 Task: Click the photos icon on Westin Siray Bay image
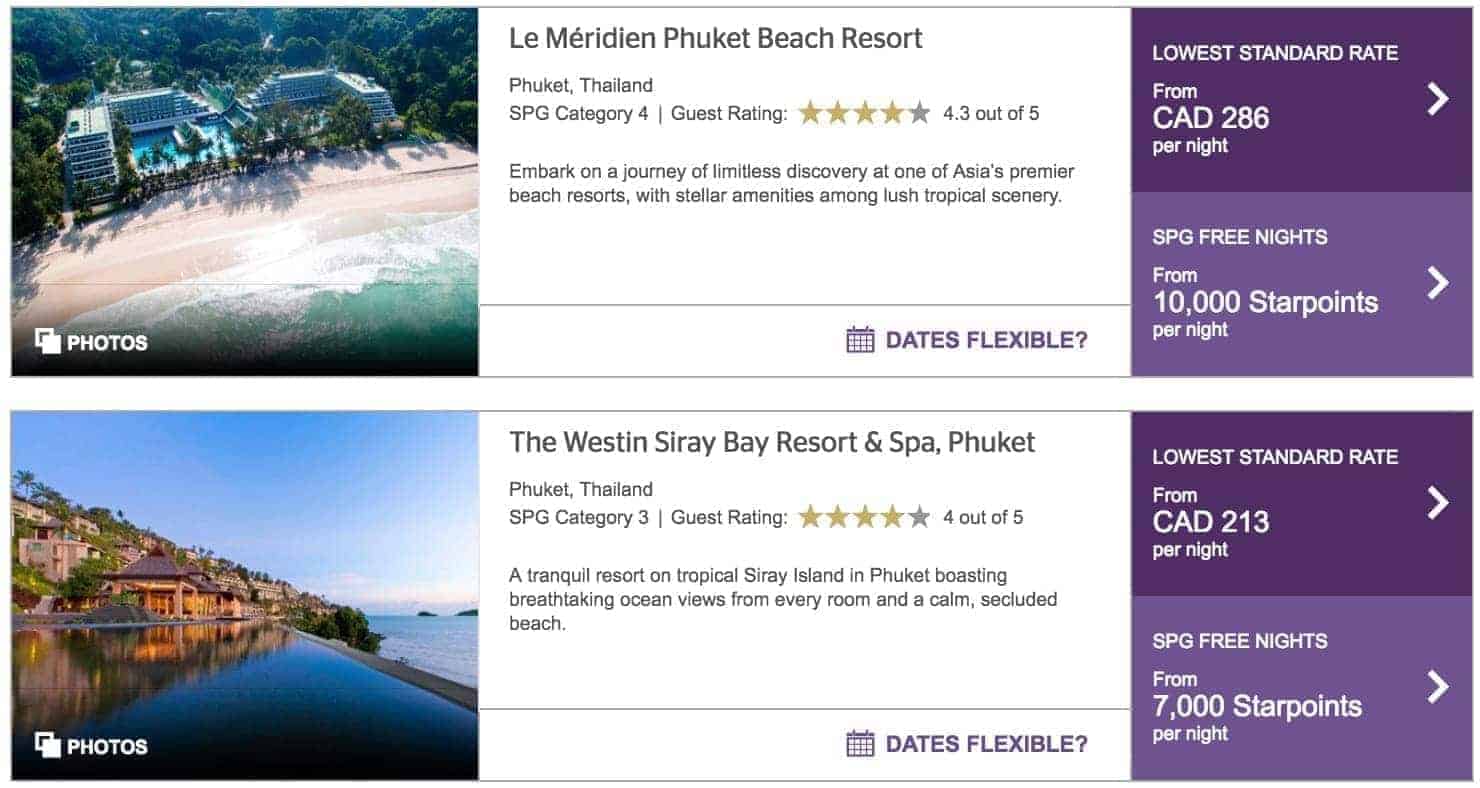pos(48,746)
